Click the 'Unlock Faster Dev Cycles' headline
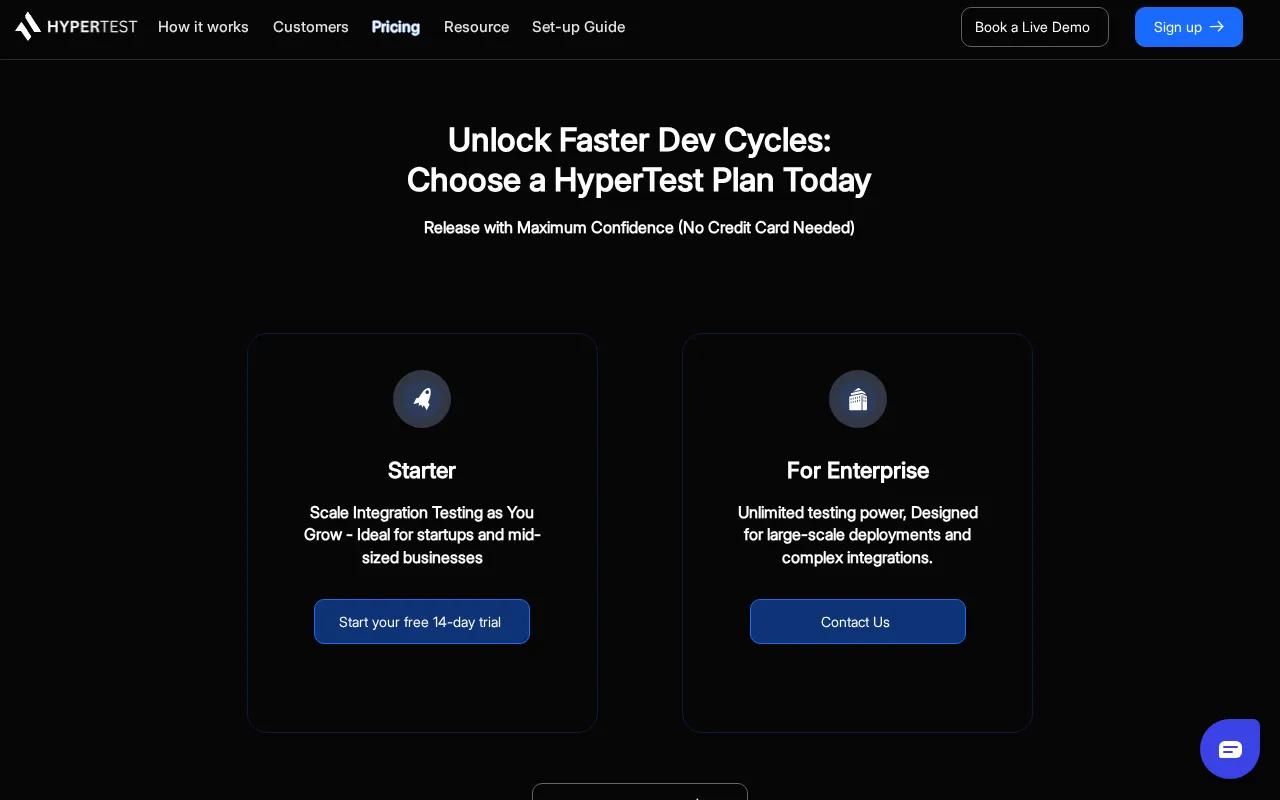1280x800 pixels. [x=639, y=160]
